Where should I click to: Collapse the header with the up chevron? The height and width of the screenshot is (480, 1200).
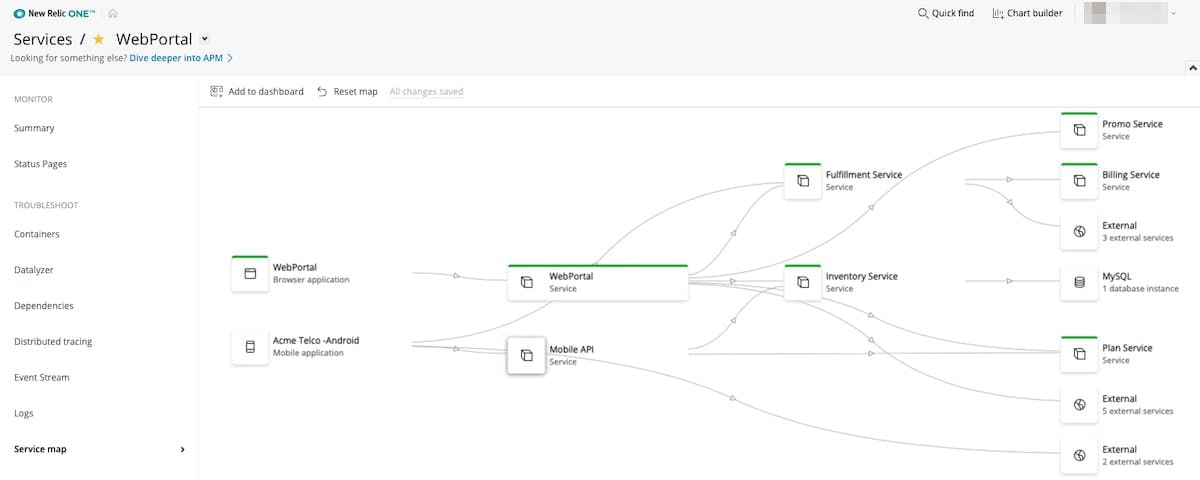(1191, 67)
